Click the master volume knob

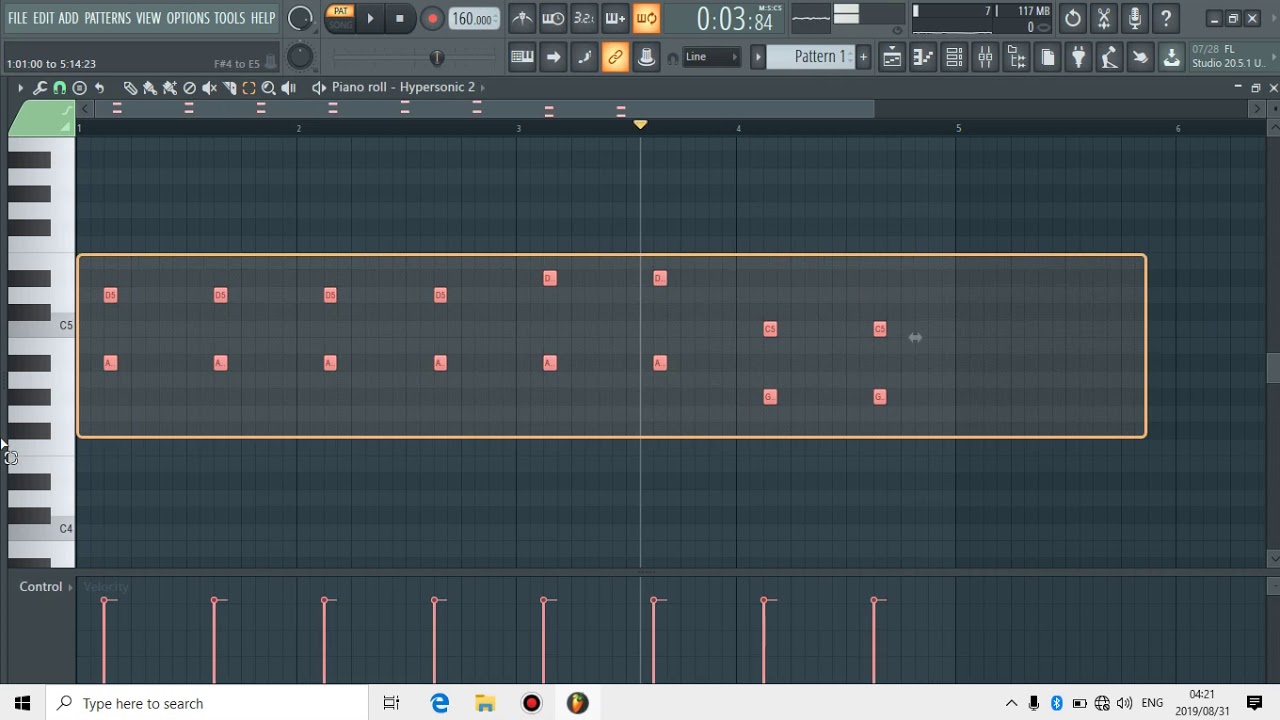pyautogui.click(x=300, y=18)
